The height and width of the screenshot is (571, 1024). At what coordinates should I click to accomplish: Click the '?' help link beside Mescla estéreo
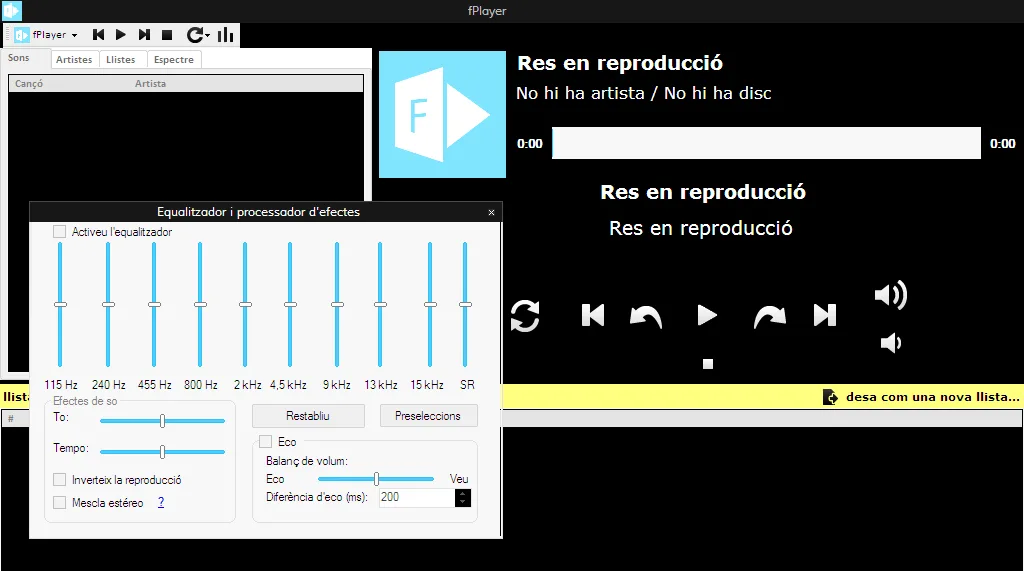[x=161, y=502]
